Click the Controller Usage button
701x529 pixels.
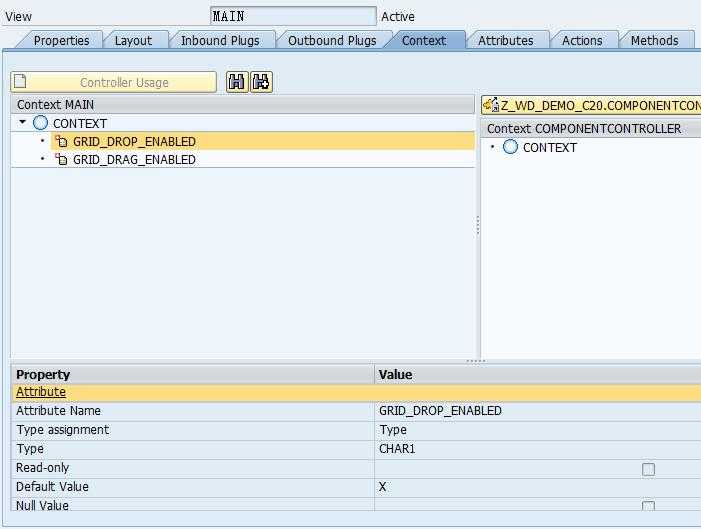114,82
